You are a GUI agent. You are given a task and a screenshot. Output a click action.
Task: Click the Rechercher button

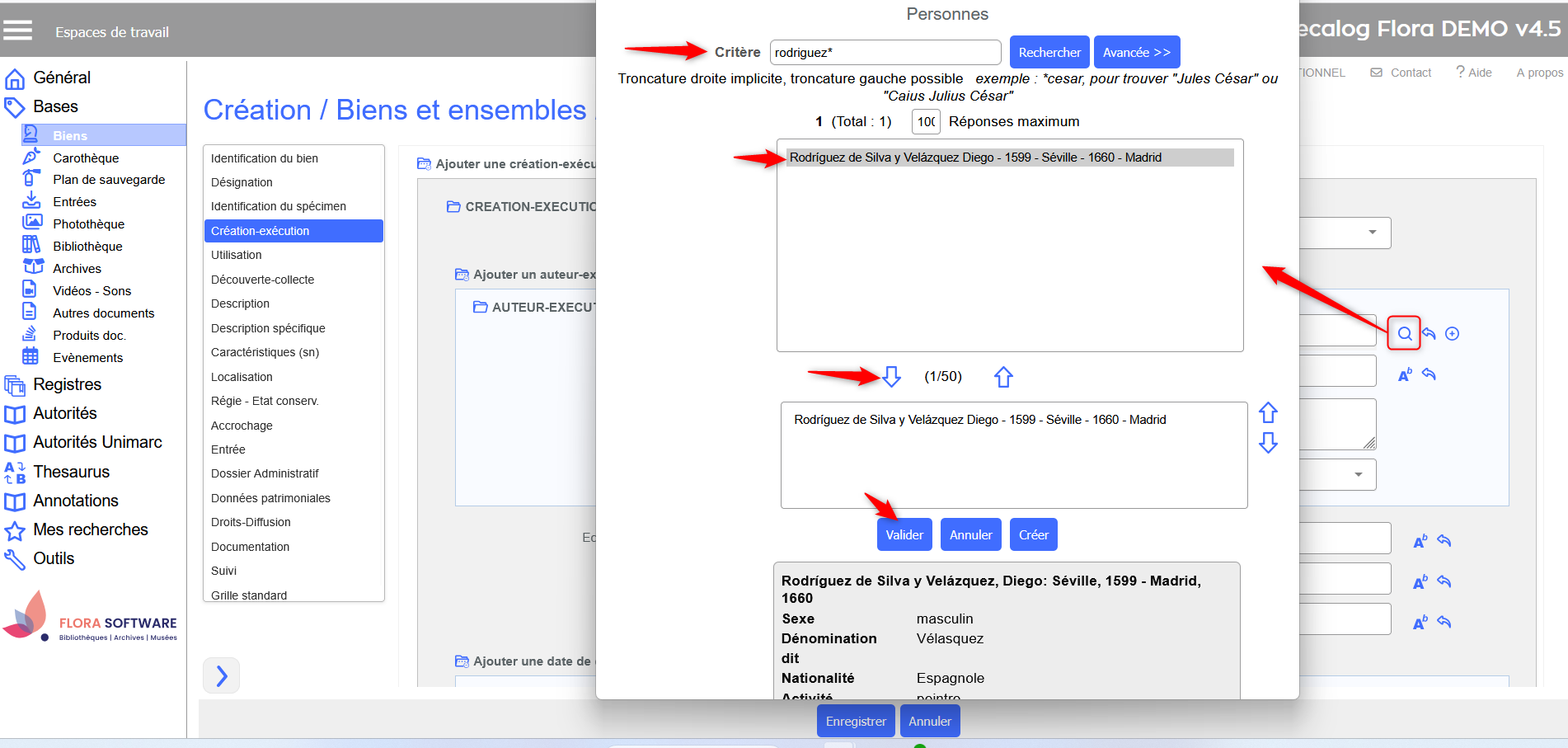[x=1049, y=52]
